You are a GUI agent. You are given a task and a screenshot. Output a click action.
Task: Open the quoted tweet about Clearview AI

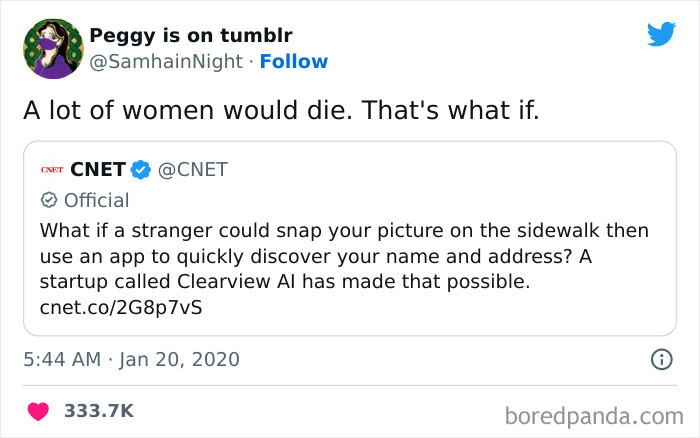(344, 257)
